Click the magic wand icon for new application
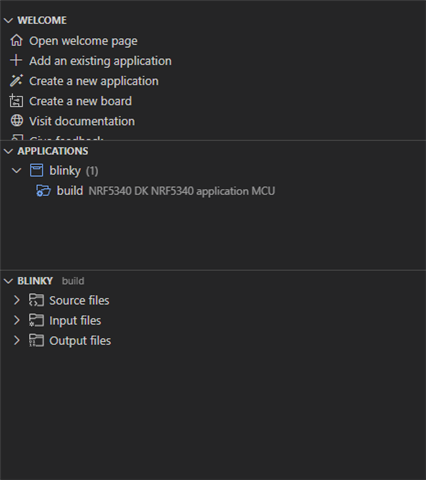This screenshot has width=426, height=480. (x=16, y=81)
